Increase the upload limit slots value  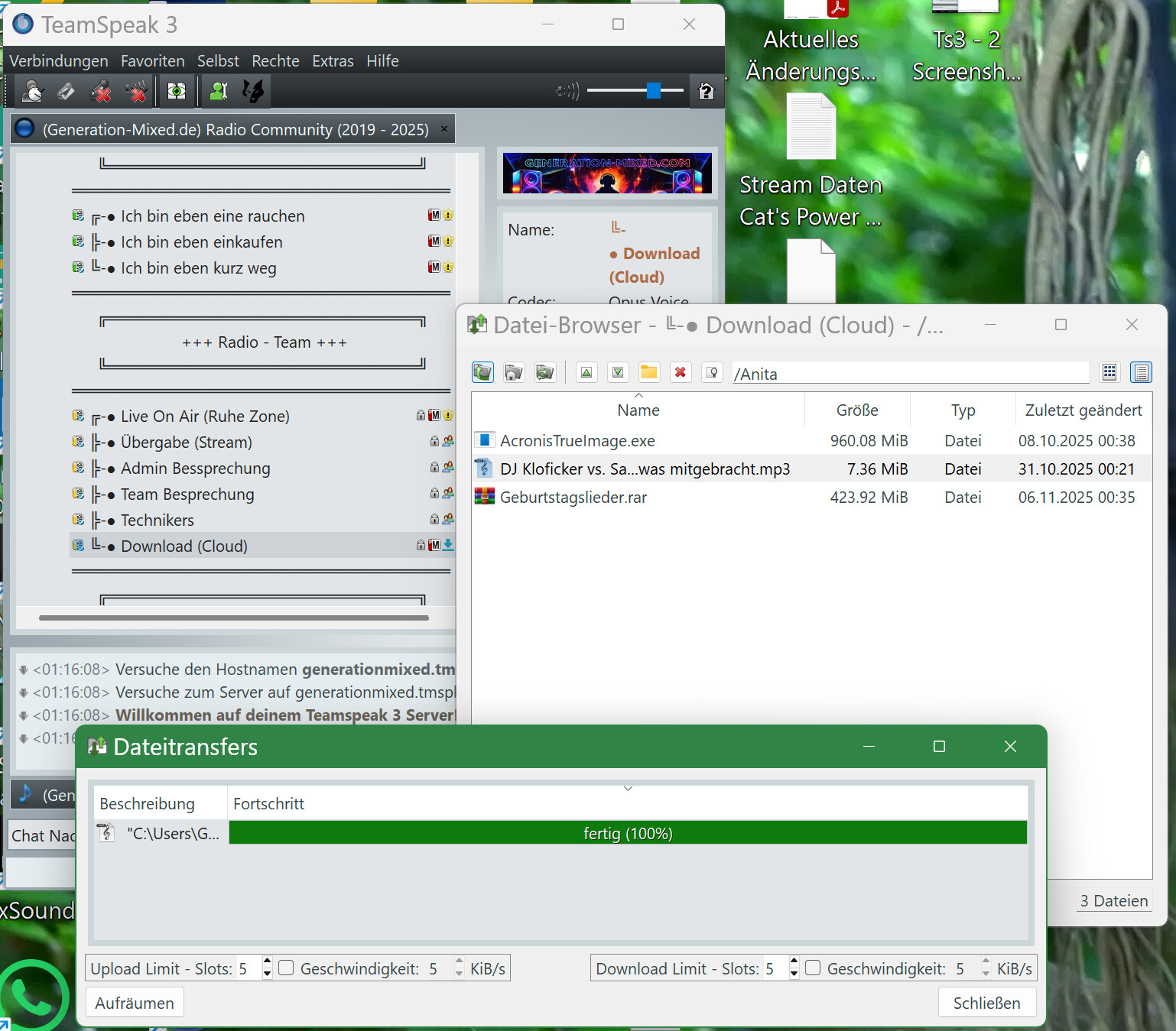point(267,963)
